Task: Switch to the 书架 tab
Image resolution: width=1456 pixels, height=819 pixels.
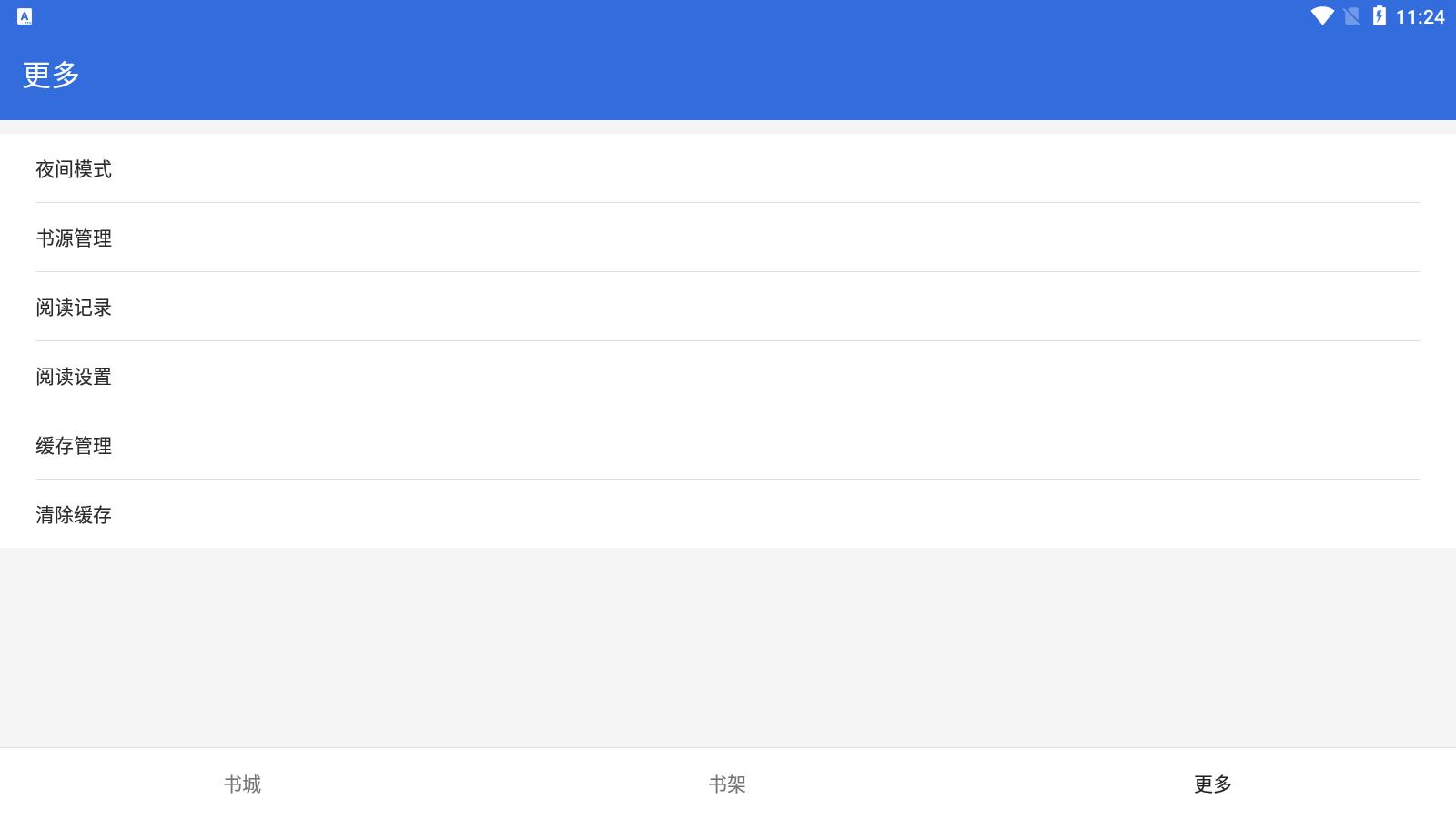Action: 727,784
